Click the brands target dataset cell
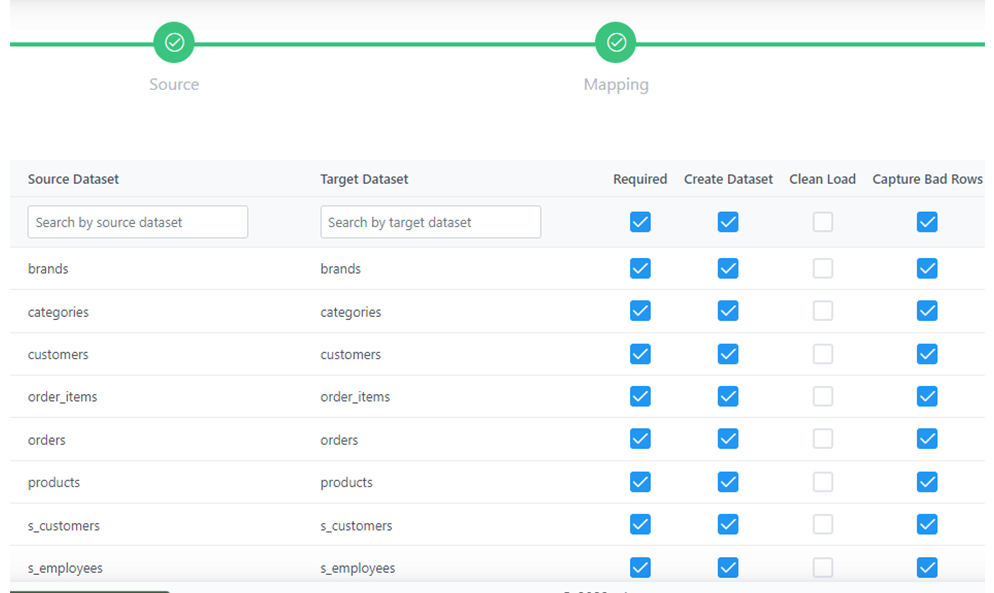Image resolution: width=994 pixels, height=593 pixels. (341, 269)
